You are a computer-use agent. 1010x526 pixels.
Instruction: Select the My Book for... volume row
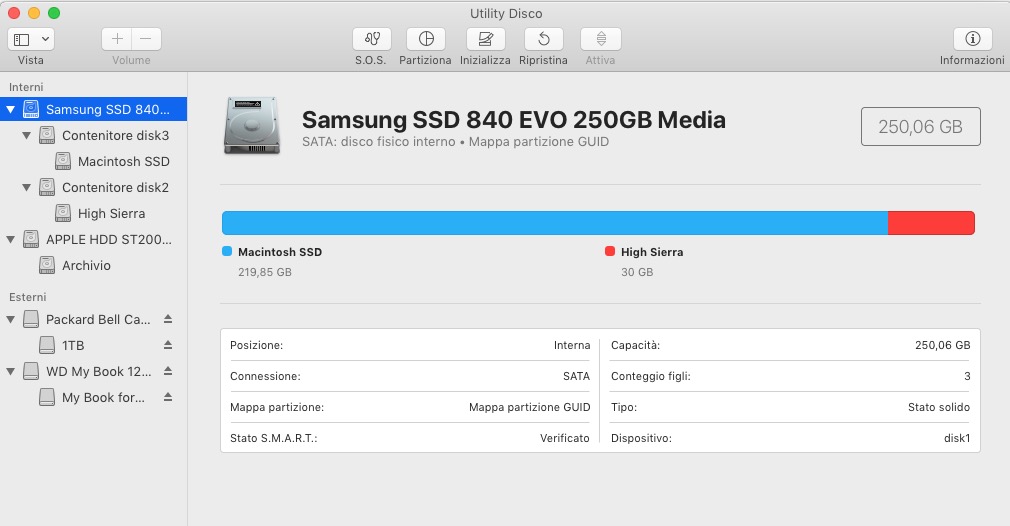93,397
